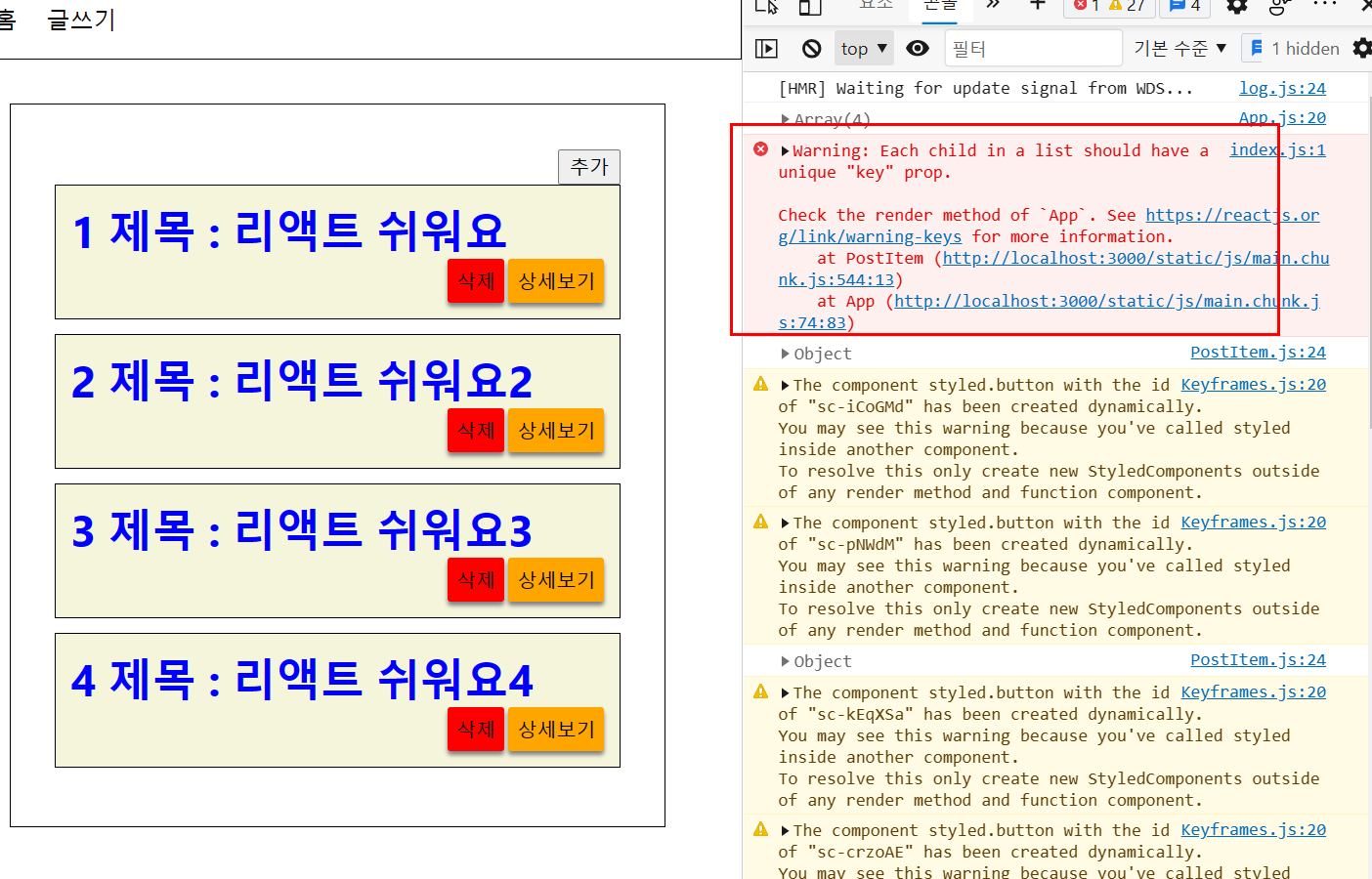View details of post 3 상세보기

[556, 580]
